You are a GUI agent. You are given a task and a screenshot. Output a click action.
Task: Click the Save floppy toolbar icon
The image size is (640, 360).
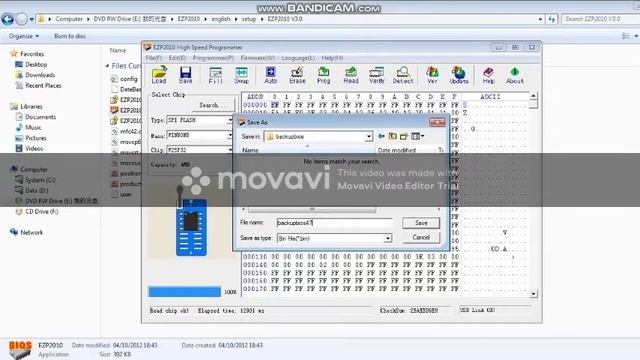[x=185, y=75]
